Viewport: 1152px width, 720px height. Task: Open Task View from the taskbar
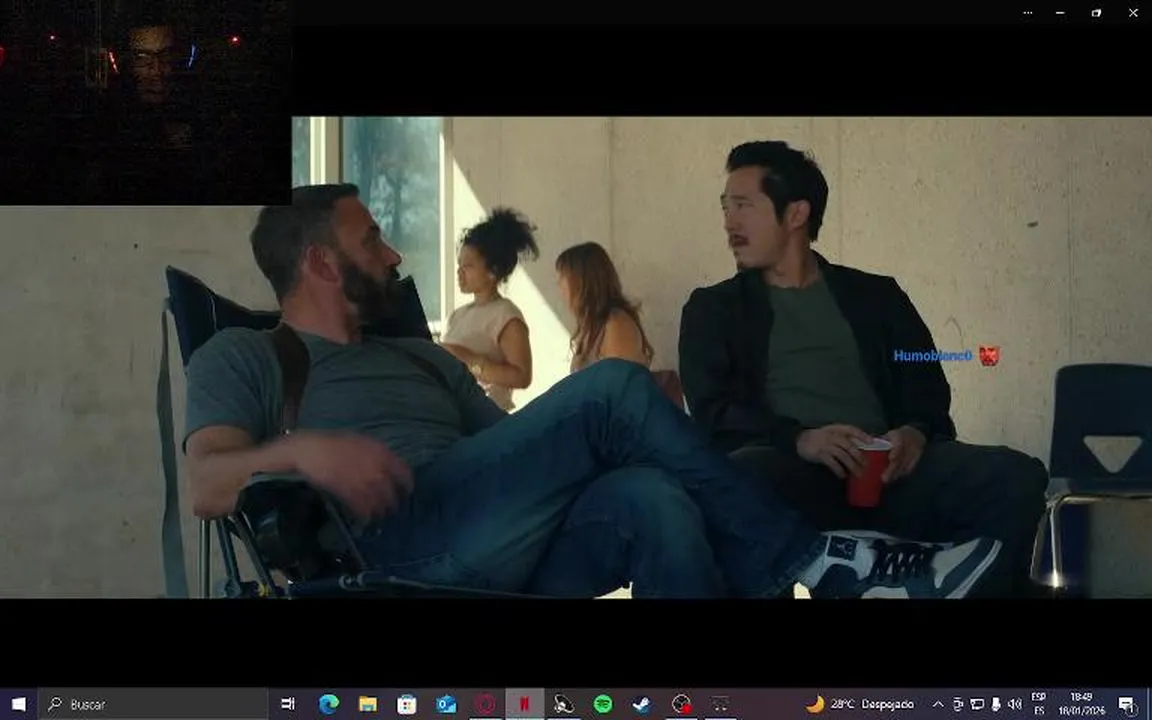pyautogui.click(x=288, y=704)
